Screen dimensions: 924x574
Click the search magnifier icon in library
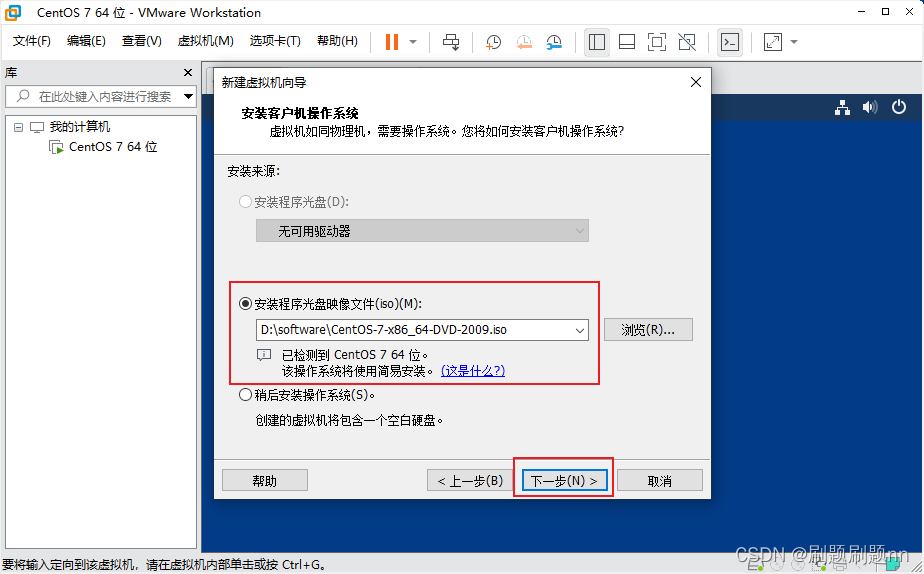pos(23,95)
